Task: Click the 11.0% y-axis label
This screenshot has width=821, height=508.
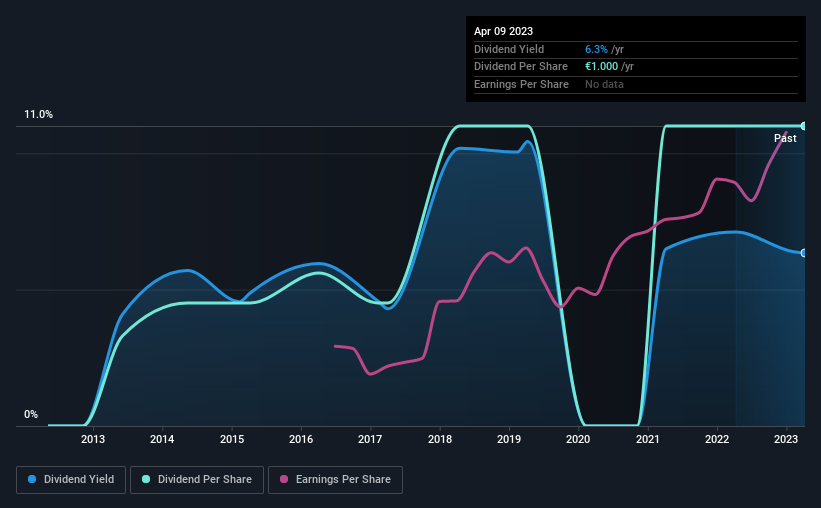Action: tap(38, 115)
